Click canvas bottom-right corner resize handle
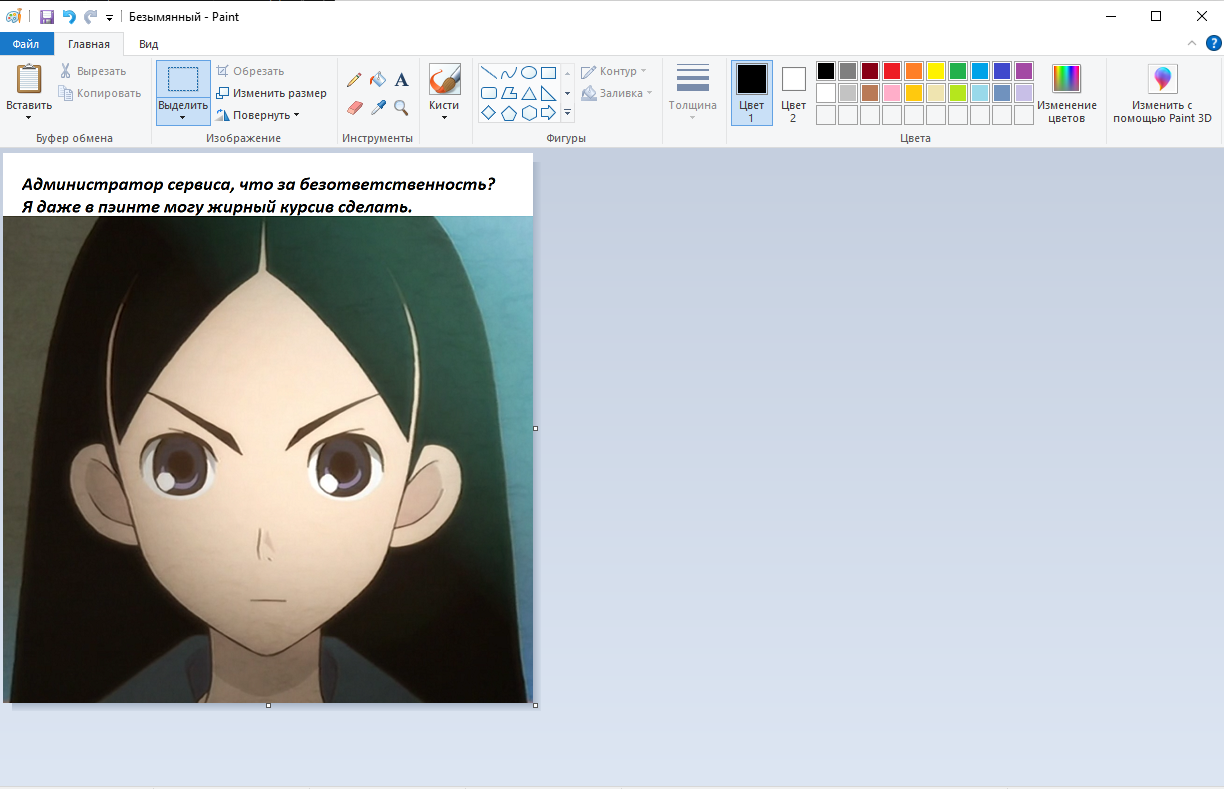 pos(536,706)
